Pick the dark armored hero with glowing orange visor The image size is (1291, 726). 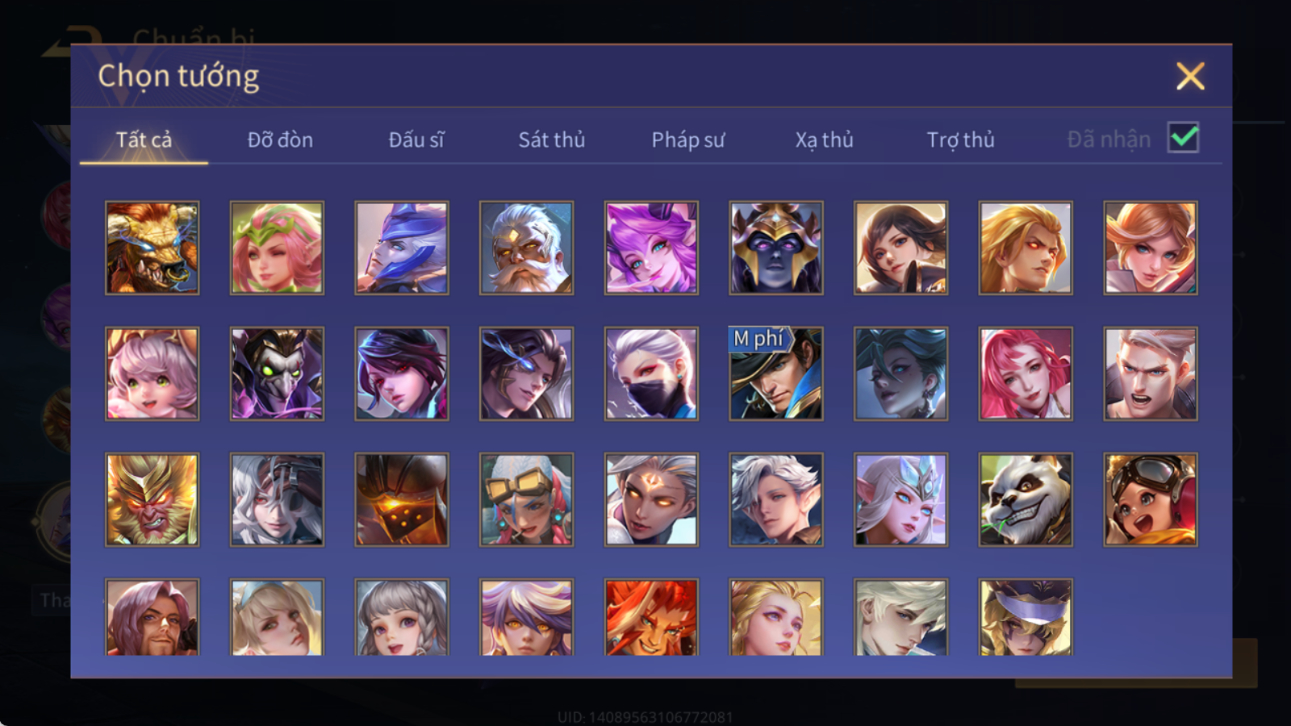(x=401, y=499)
